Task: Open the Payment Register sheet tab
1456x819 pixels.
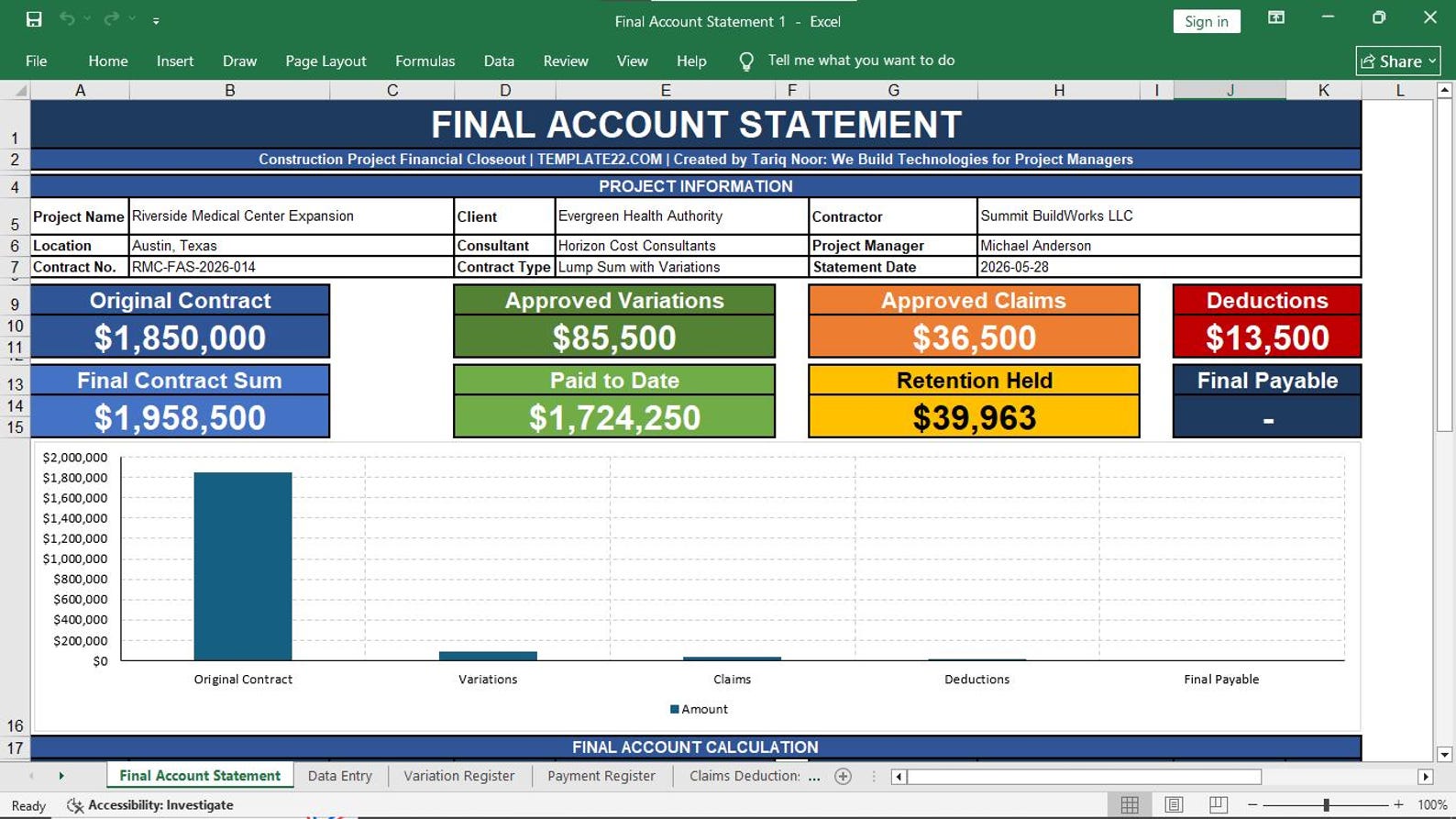Action: pos(601,776)
